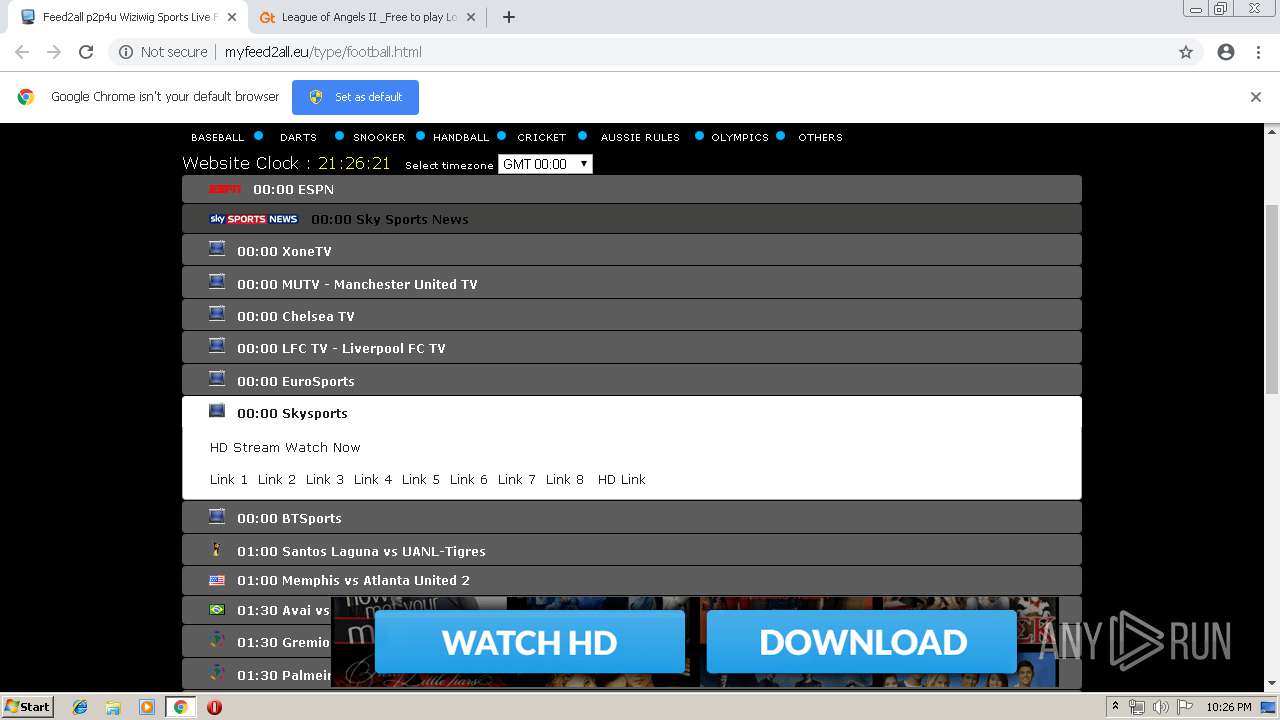Expand the 00:00 XoneTV row
The image size is (1280, 720).
[632, 250]
